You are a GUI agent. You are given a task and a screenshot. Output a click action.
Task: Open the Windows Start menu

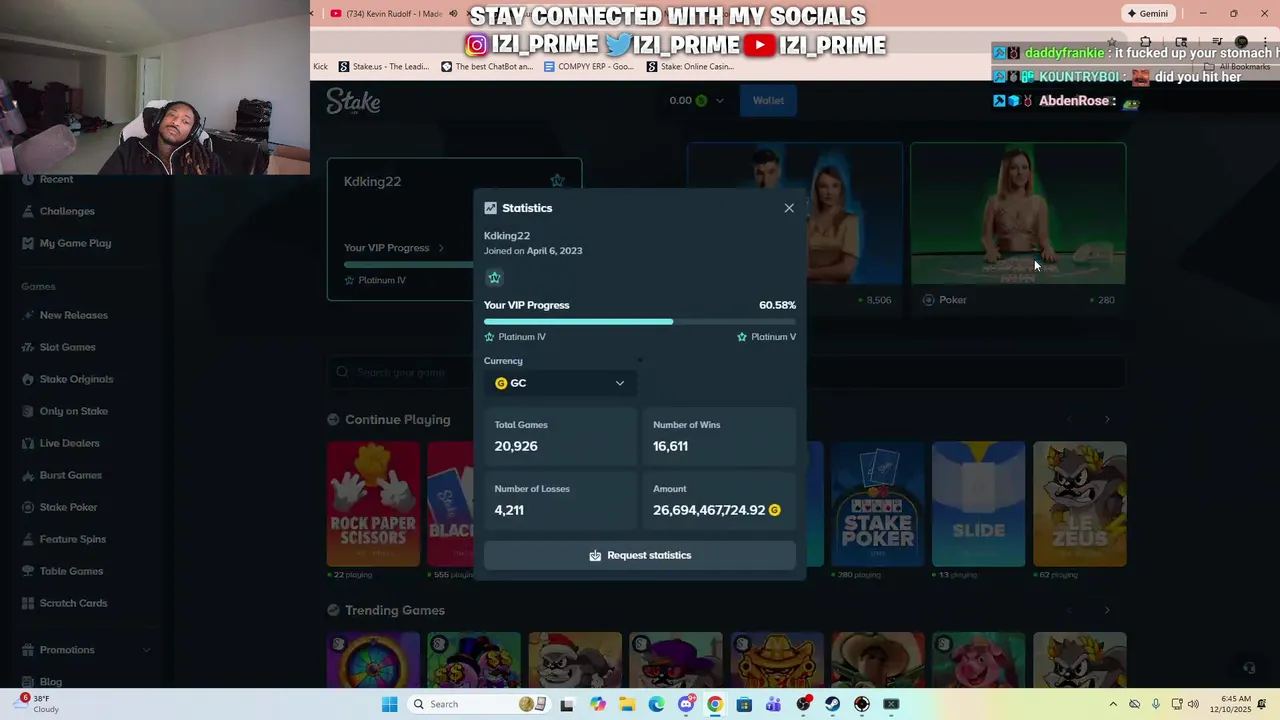tap(389, 704)
